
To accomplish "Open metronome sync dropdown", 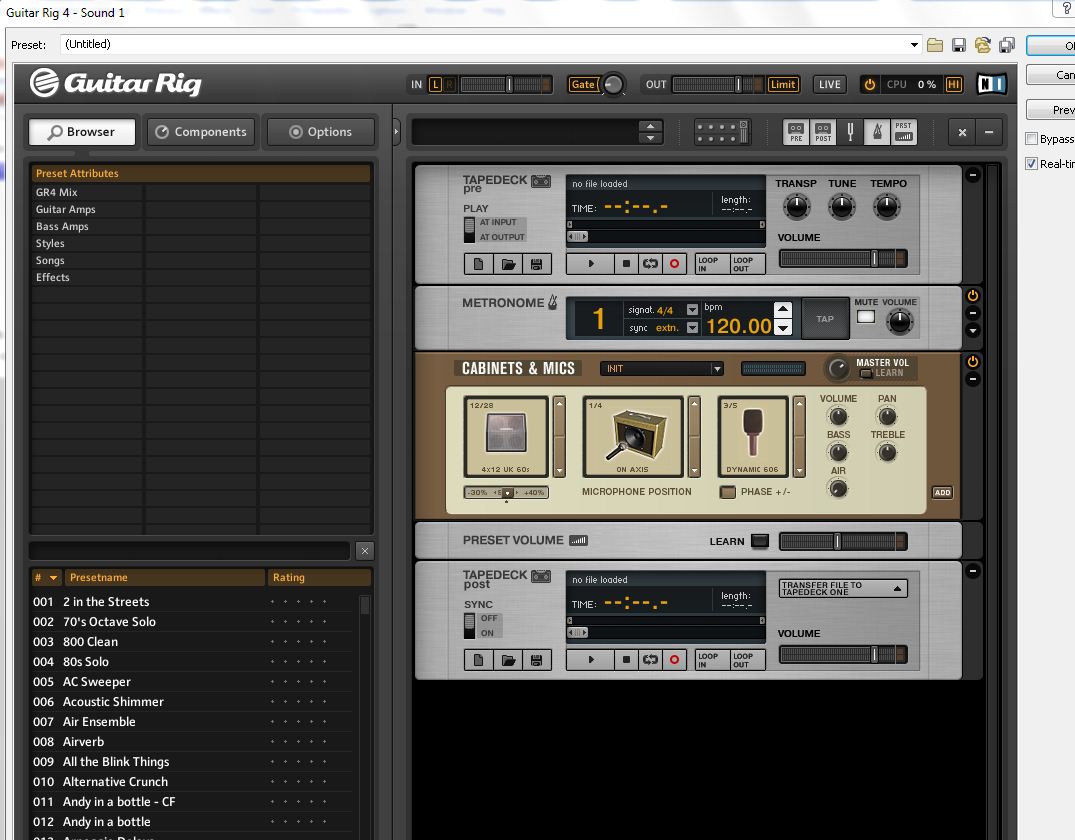I will pos(692,328).
